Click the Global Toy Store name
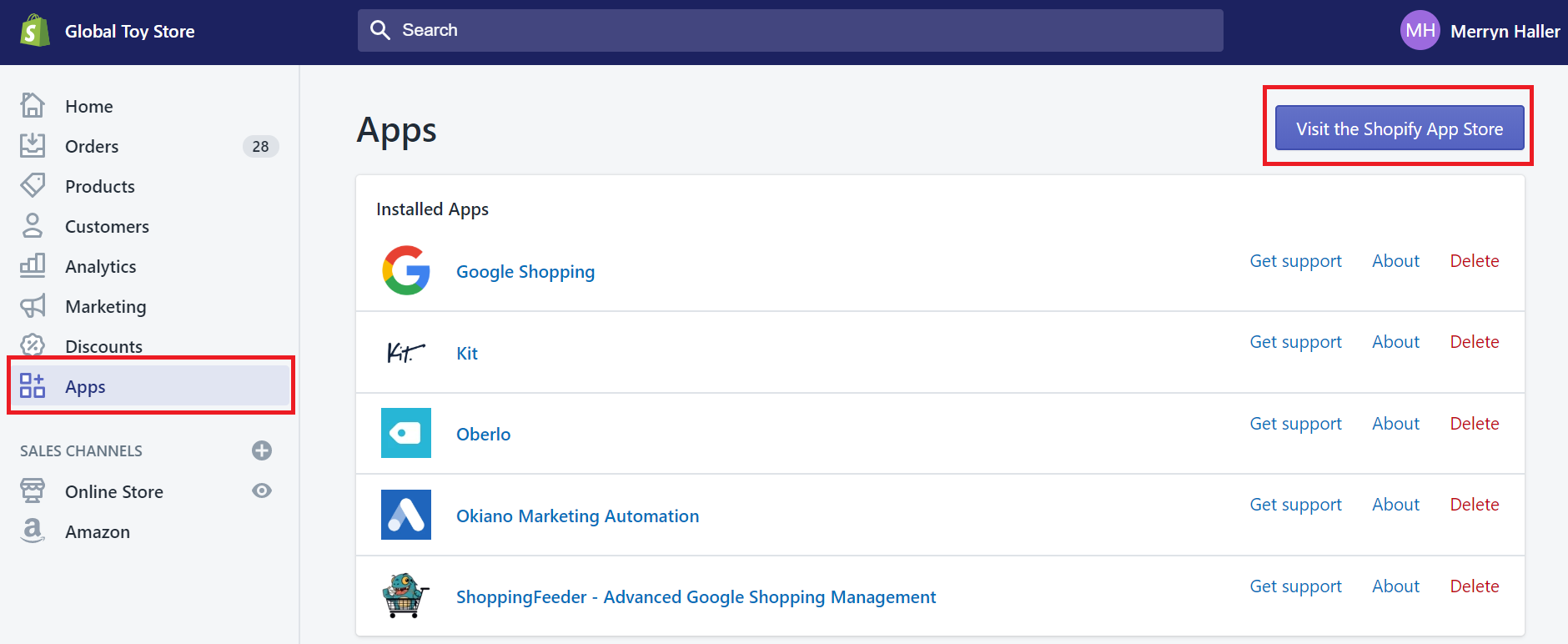Viewport: 1568px width, 644px height. (130, 32)
